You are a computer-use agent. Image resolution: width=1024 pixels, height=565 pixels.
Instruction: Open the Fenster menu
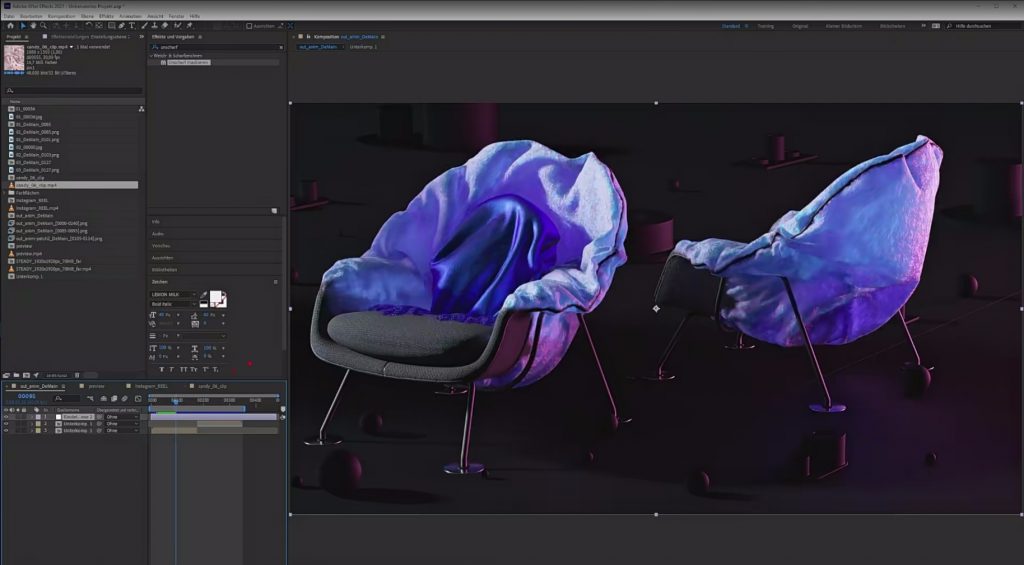[176, 16]
